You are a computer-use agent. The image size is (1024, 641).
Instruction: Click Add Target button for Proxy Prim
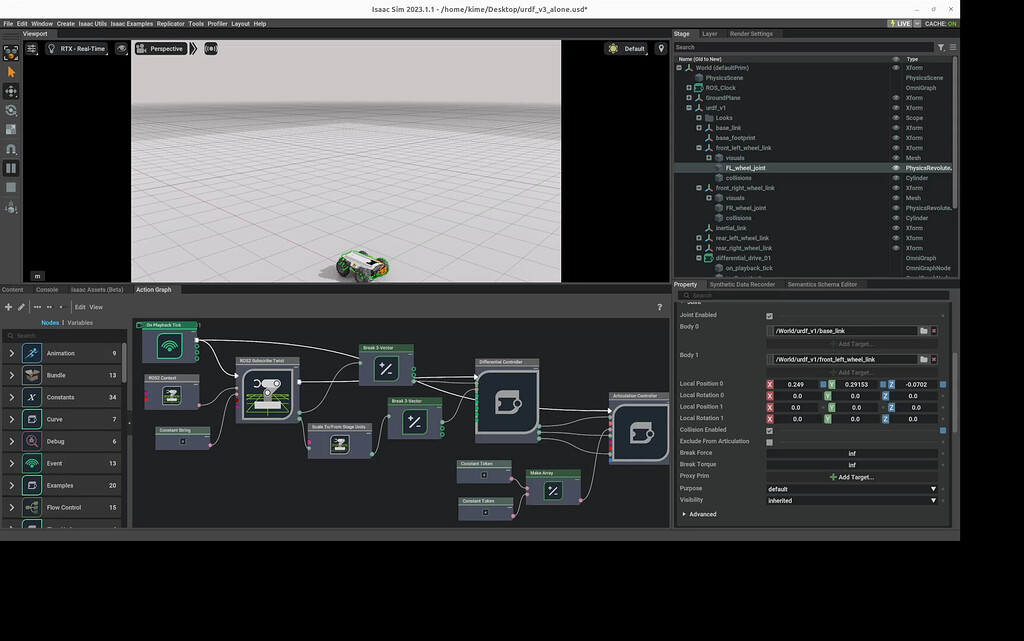(x=852, y=477)
